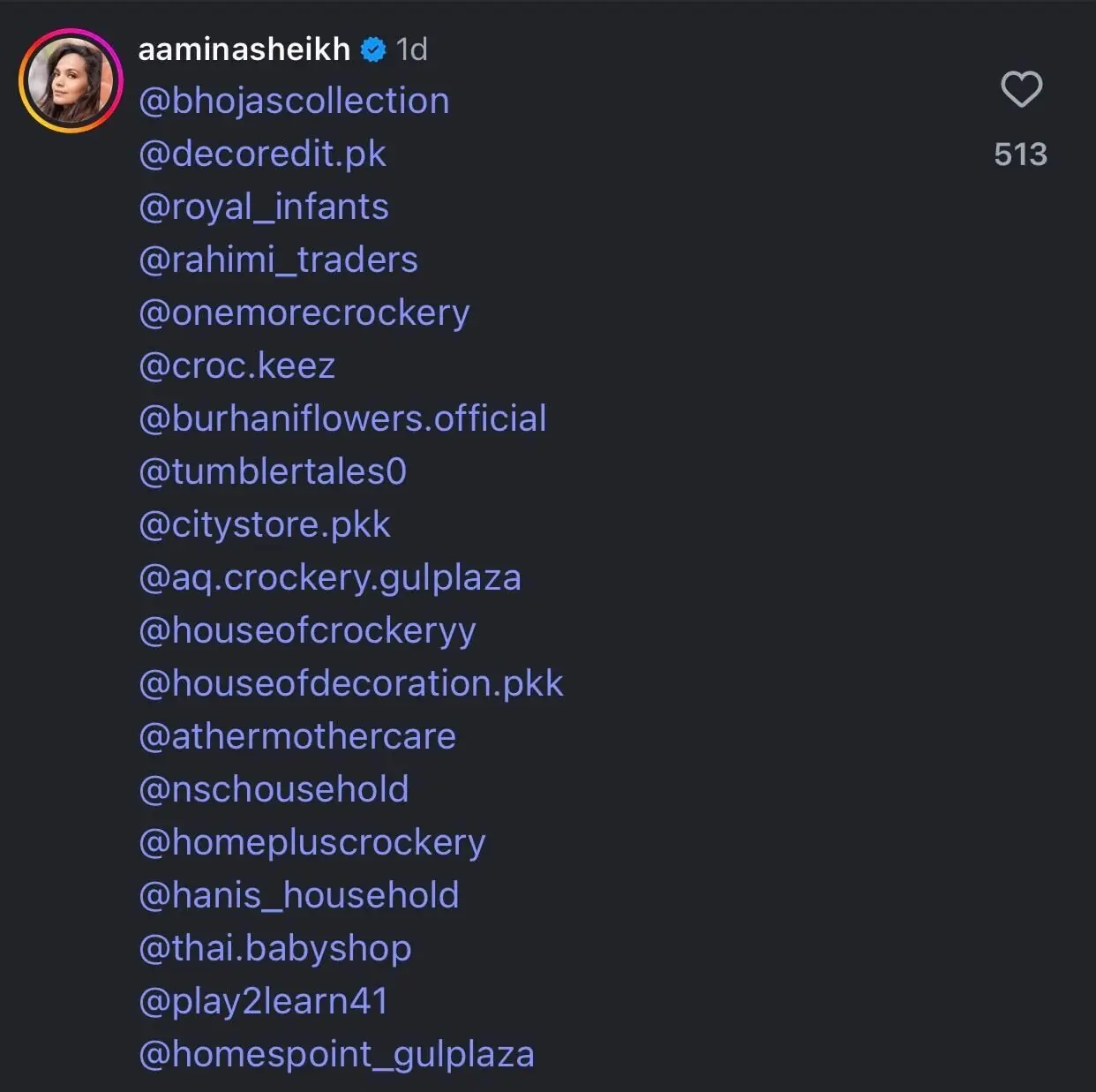Viewport: 1096px width, 1092px height.
Task: Open the @bhojascollection mention
Action: point(294,102)
